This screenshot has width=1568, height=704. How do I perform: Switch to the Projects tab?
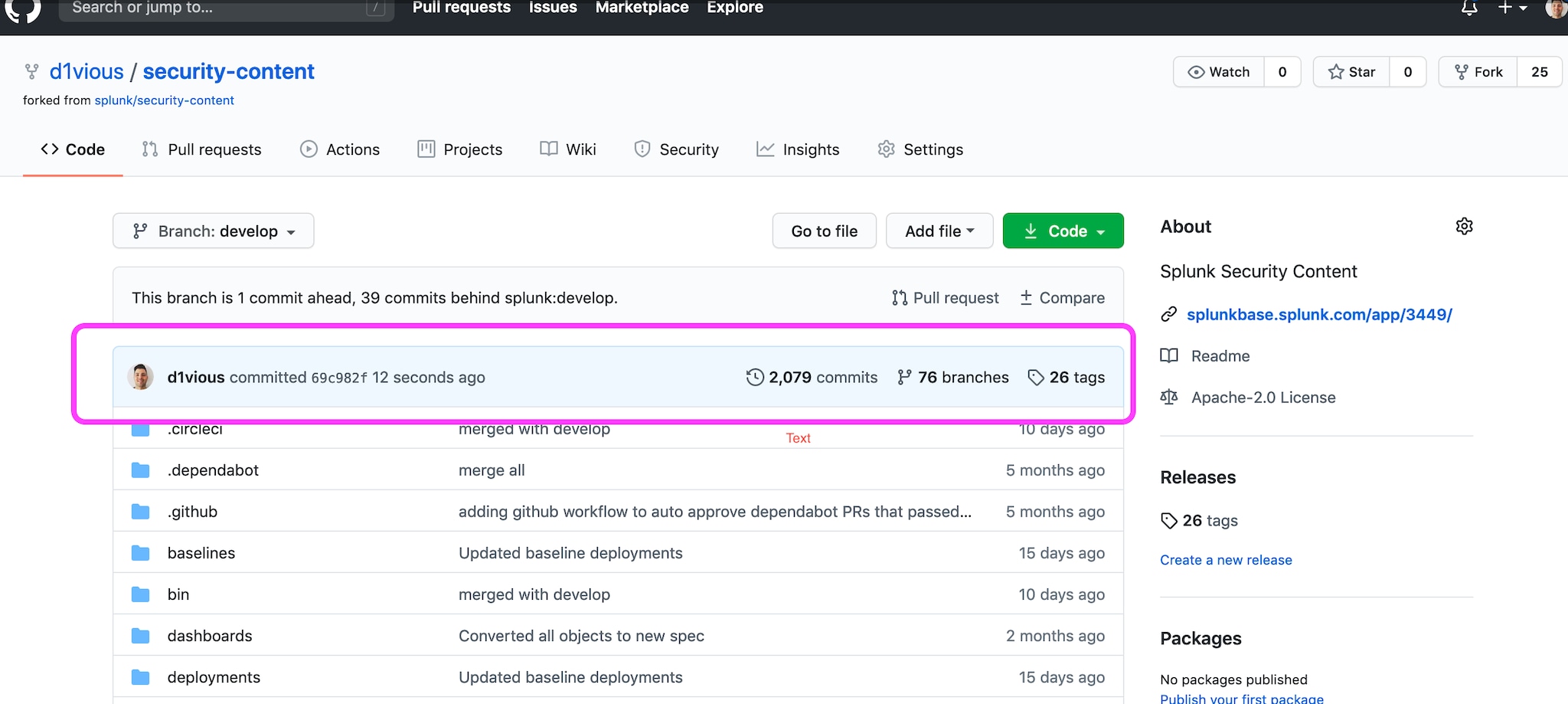[460, 149]
